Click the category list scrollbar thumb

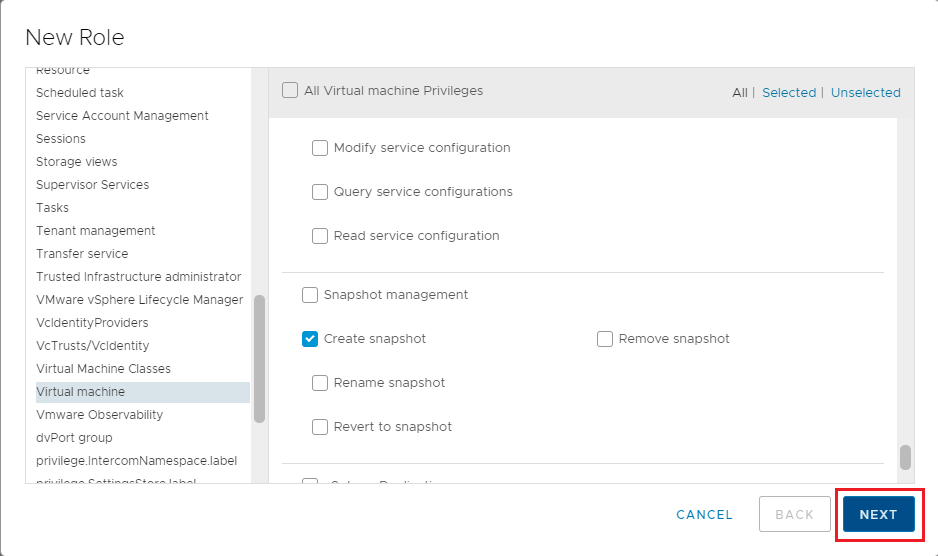coord(259,358)
